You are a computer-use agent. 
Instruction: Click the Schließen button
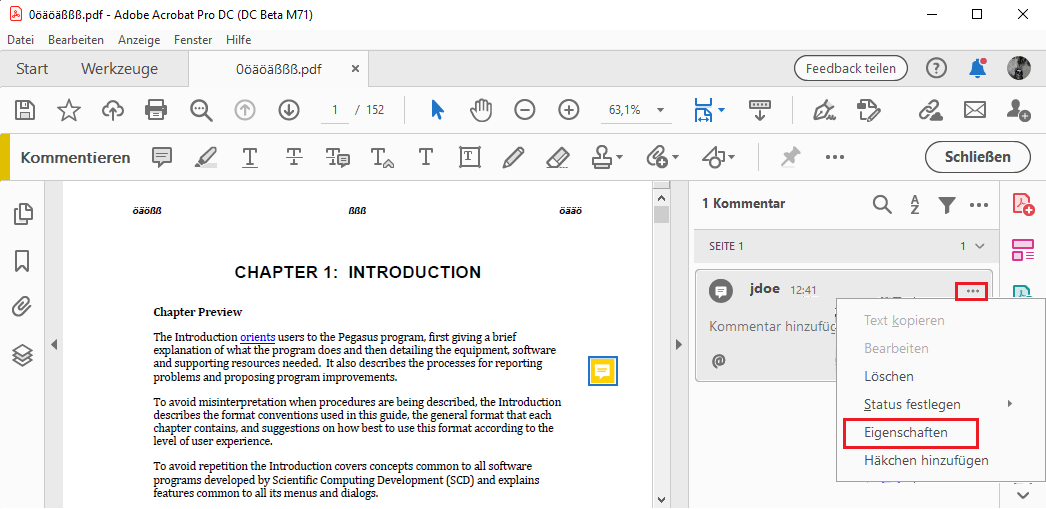(976, 157)
